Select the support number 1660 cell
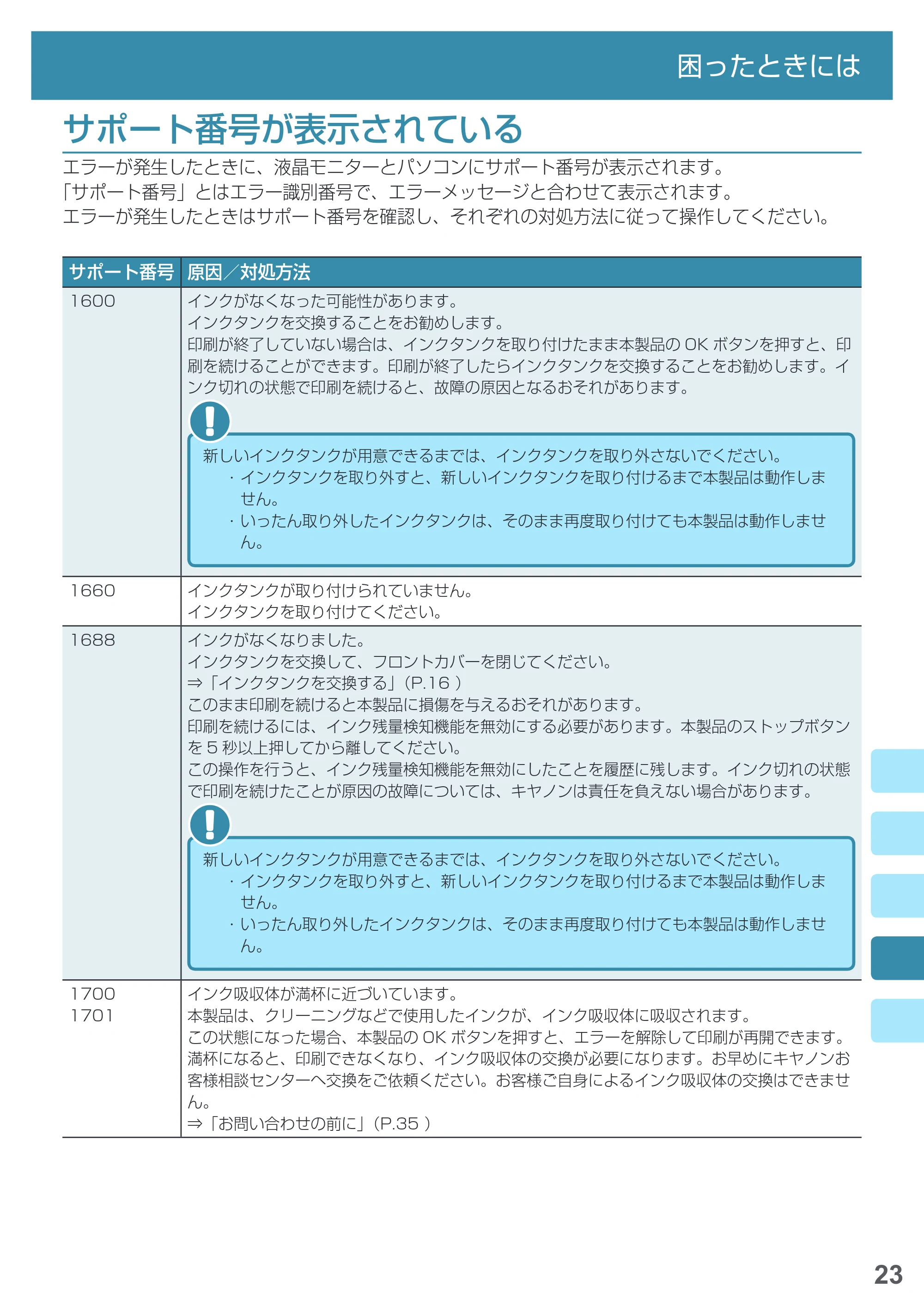This screenshot has width=924, height=1311. (x=121, y=601)
